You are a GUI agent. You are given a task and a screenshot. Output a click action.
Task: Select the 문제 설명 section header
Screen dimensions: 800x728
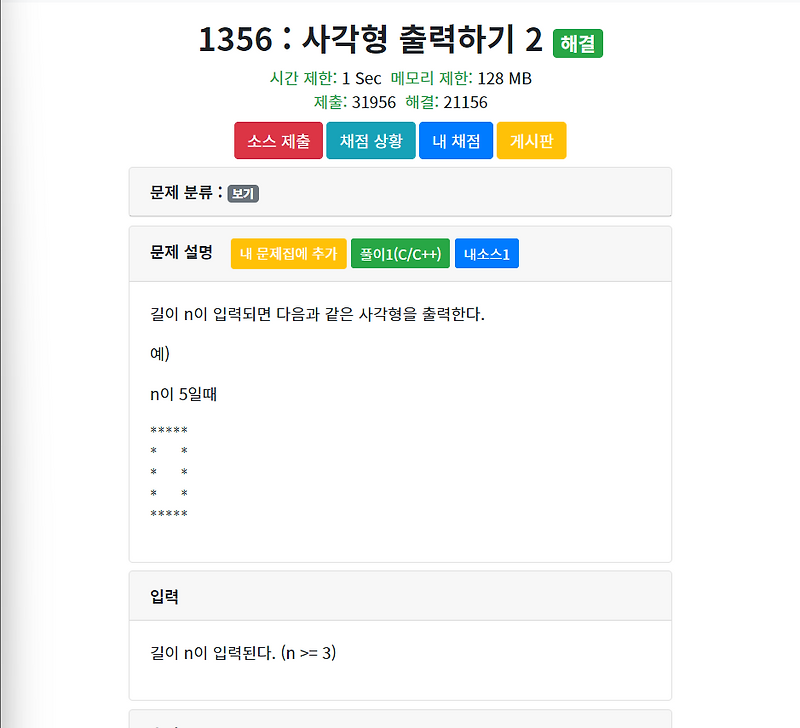[181, 253]
